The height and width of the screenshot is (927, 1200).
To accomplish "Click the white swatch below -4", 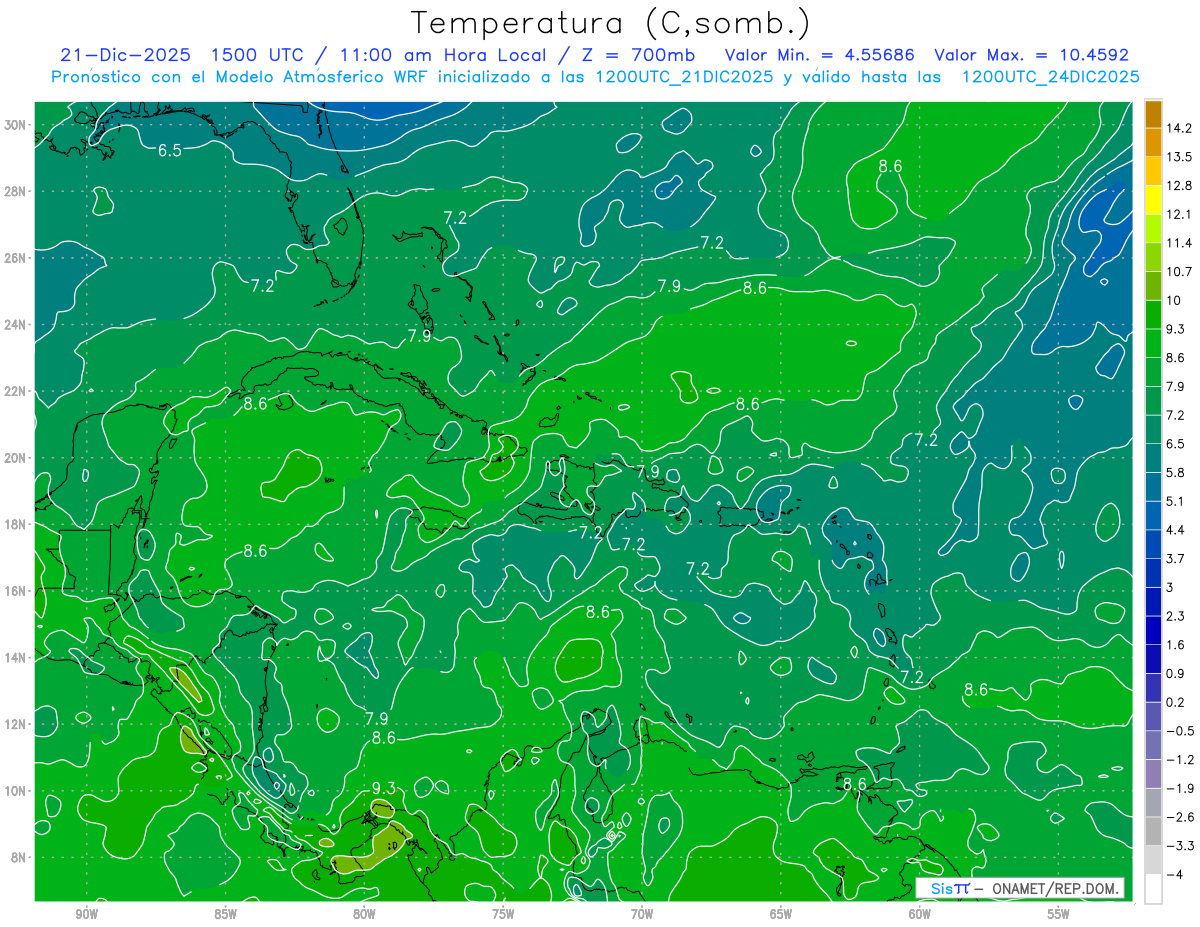I will pos(1153,889).
